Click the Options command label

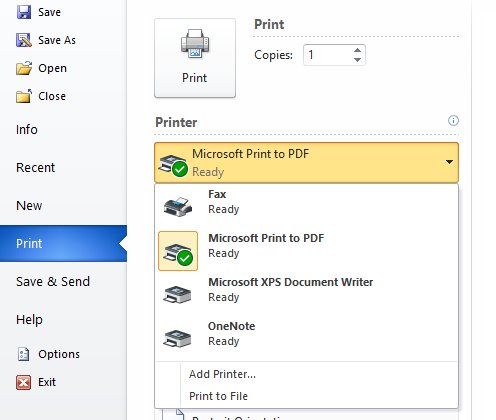coord(59,354)
